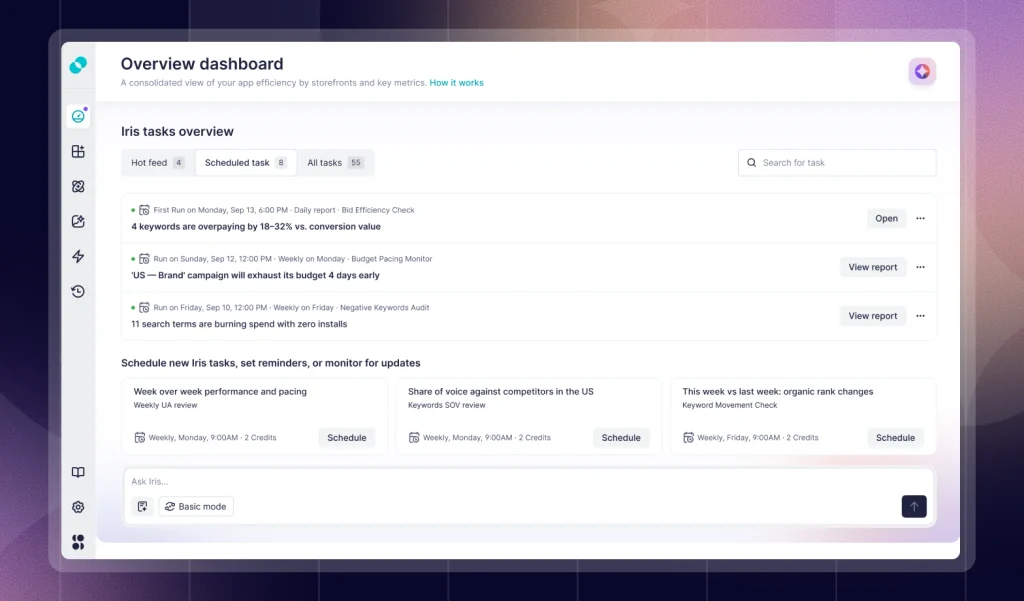Schedule the Keywords SOV review task
This screenshot has height=601, width=1024.
[621, 438]
